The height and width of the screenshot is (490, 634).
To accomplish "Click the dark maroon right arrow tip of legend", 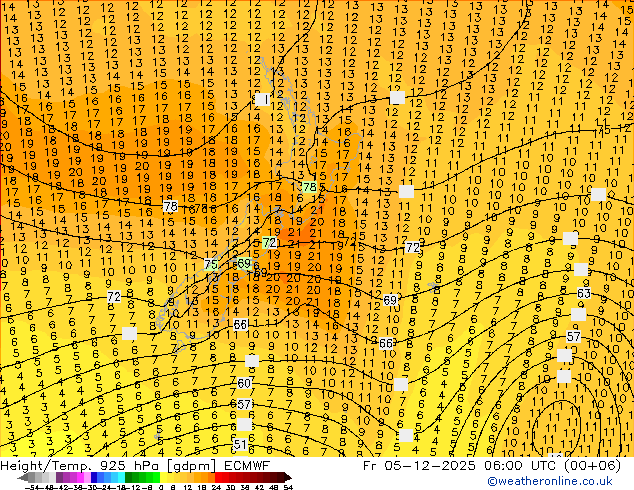I will pyautogui.click(x=287, y=478).
